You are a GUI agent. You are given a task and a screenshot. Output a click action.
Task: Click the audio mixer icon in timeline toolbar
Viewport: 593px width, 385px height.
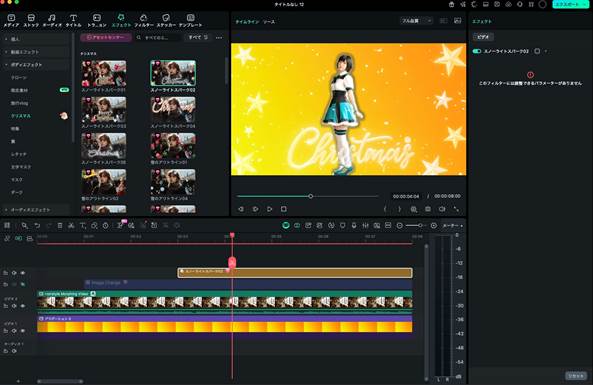[365, 225]
